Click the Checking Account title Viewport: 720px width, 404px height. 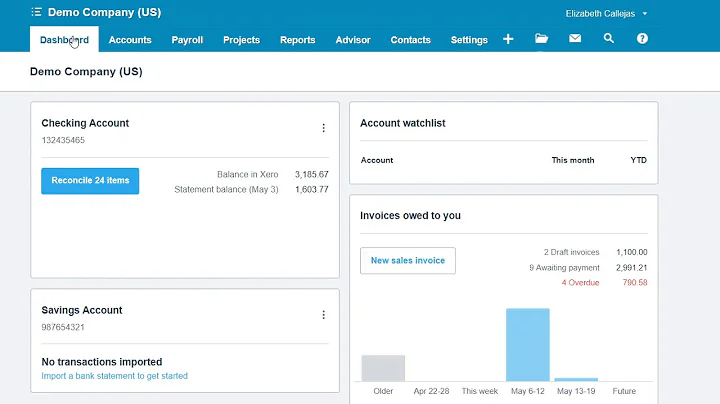click(x=85, y=123)
